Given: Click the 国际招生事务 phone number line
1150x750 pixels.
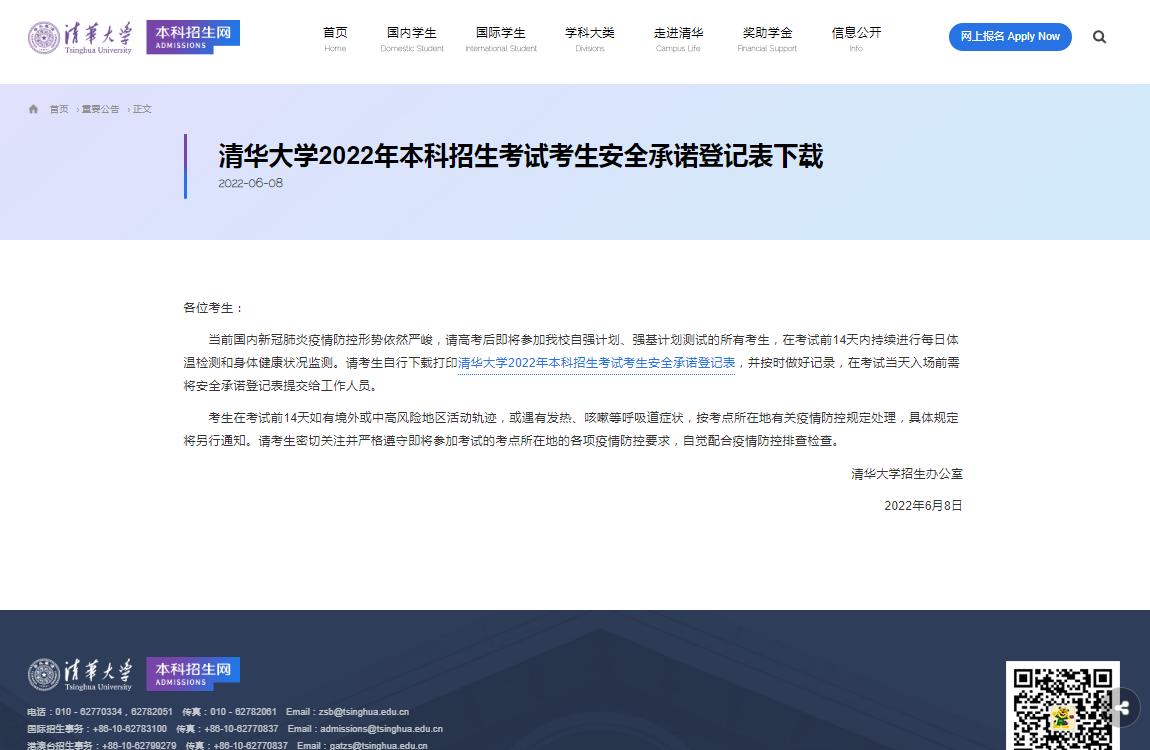Looking at the screenshot, I should pos(97,729).
